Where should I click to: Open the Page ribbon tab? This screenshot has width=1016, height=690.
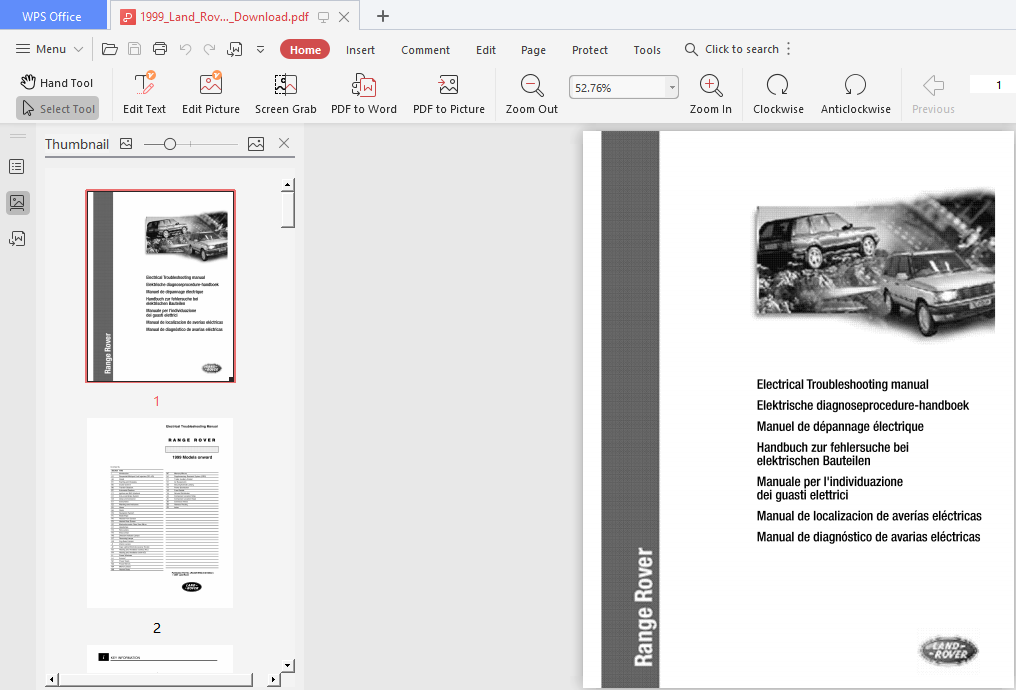(x=533, y=50)
